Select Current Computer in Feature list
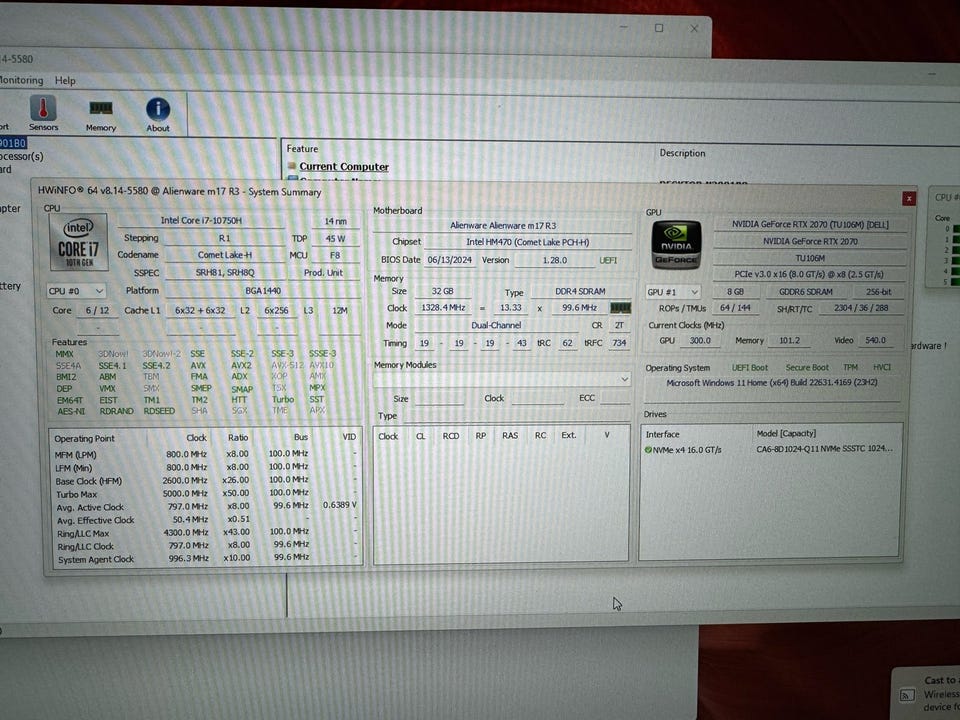This screenshot has width=960, height=720. [344, 167]
